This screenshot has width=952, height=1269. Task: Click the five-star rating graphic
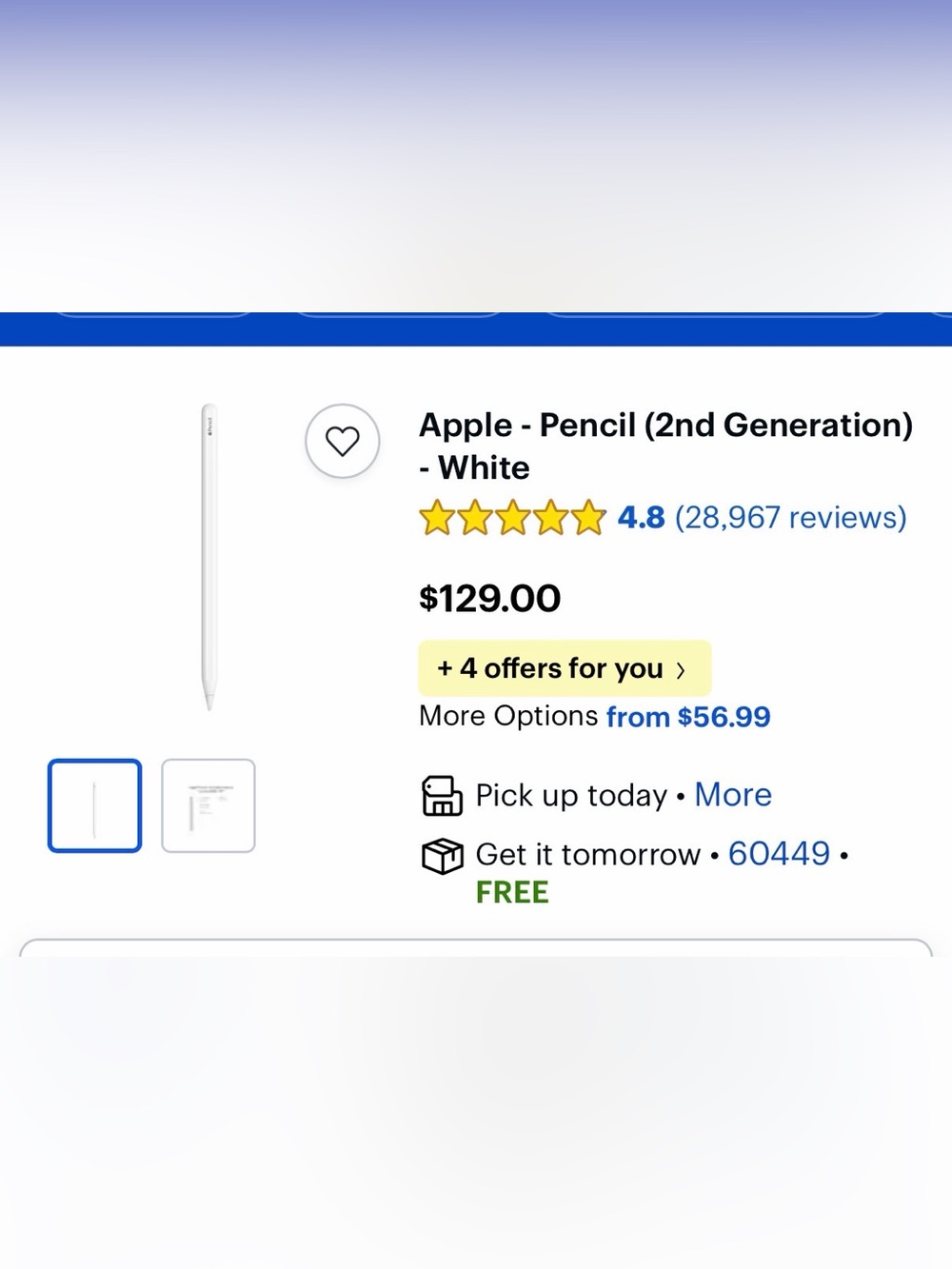[x=512, y=518]
